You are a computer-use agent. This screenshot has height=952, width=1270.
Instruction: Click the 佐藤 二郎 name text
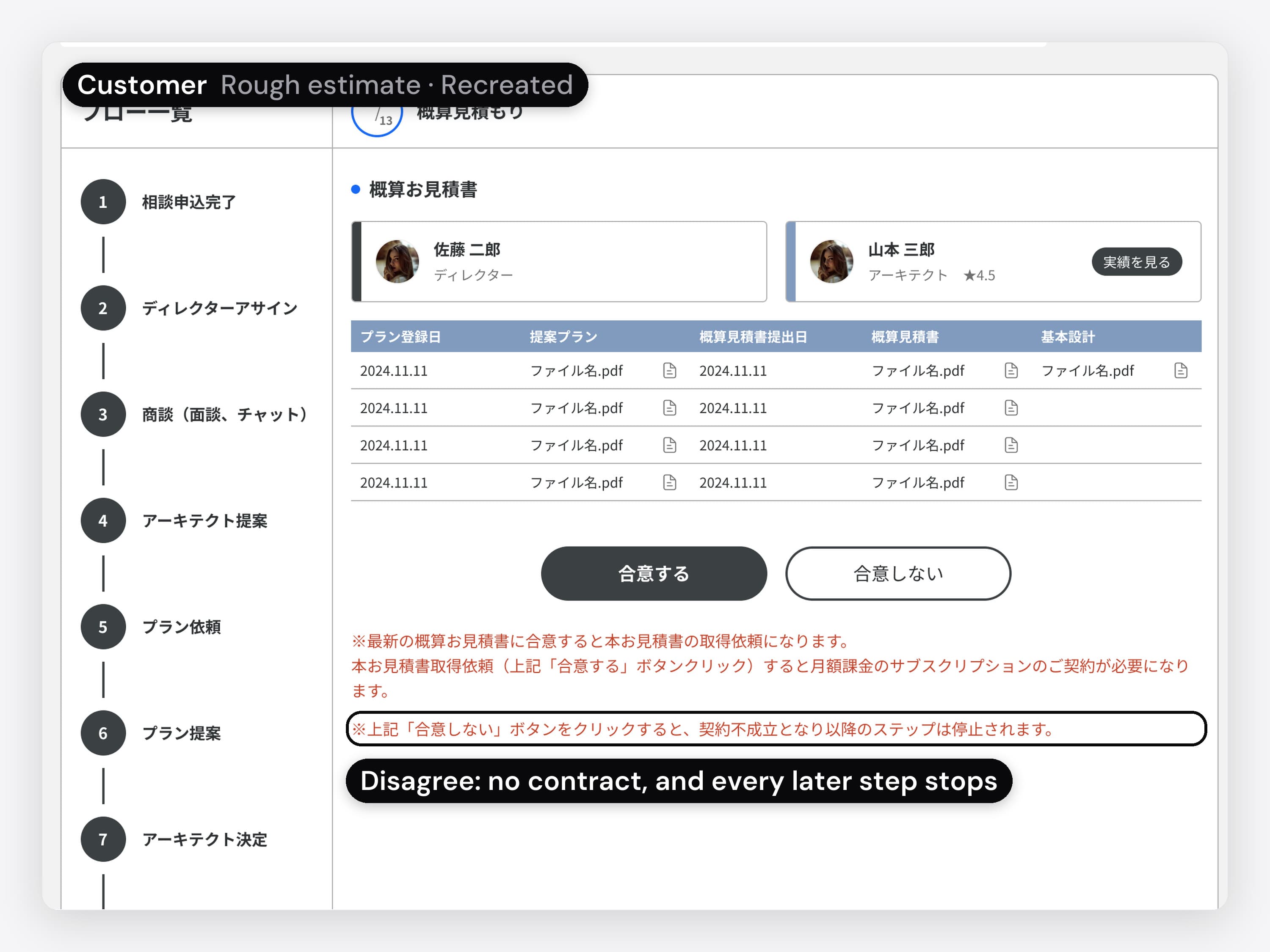pos(467,250)
